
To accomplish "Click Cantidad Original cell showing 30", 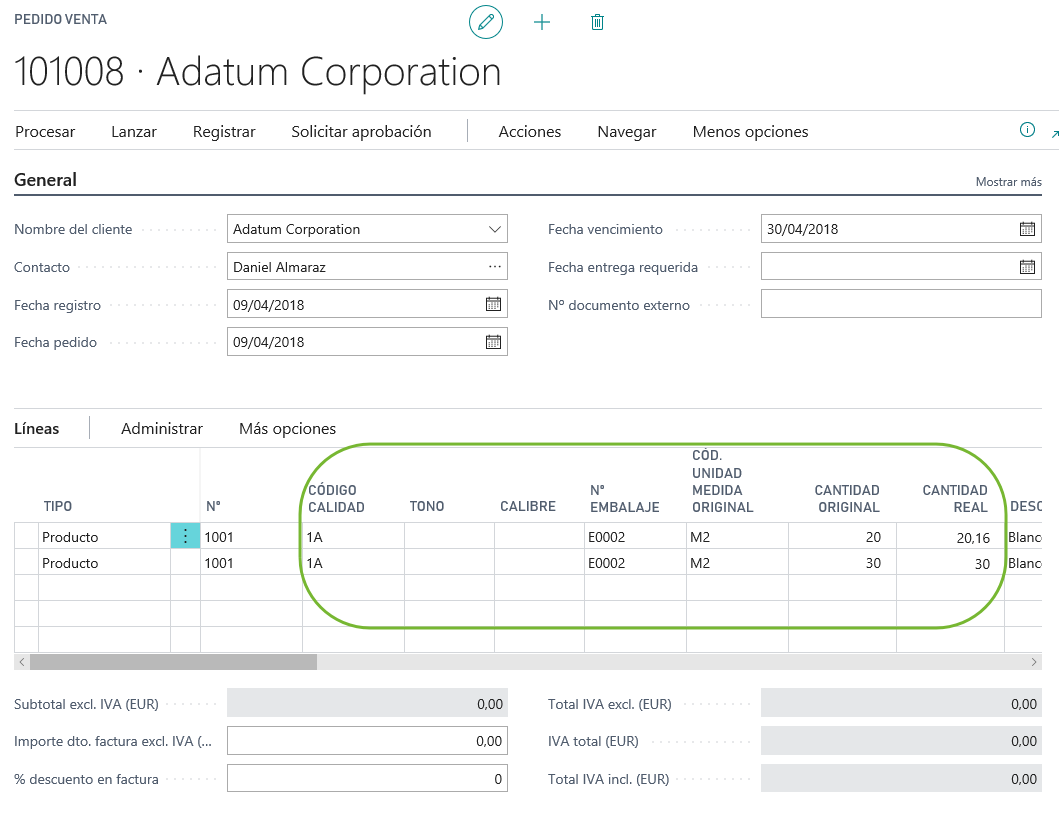I will point(842,563).
